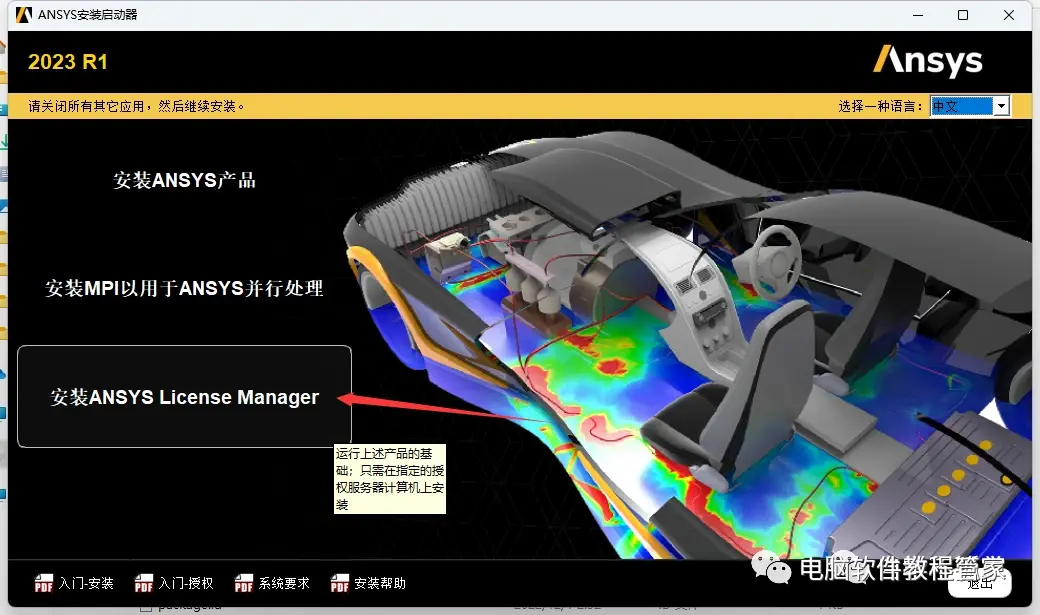Click the ANSYS installer icon in title bar
Screen dimensions: 1040x615
click(23, 15)
